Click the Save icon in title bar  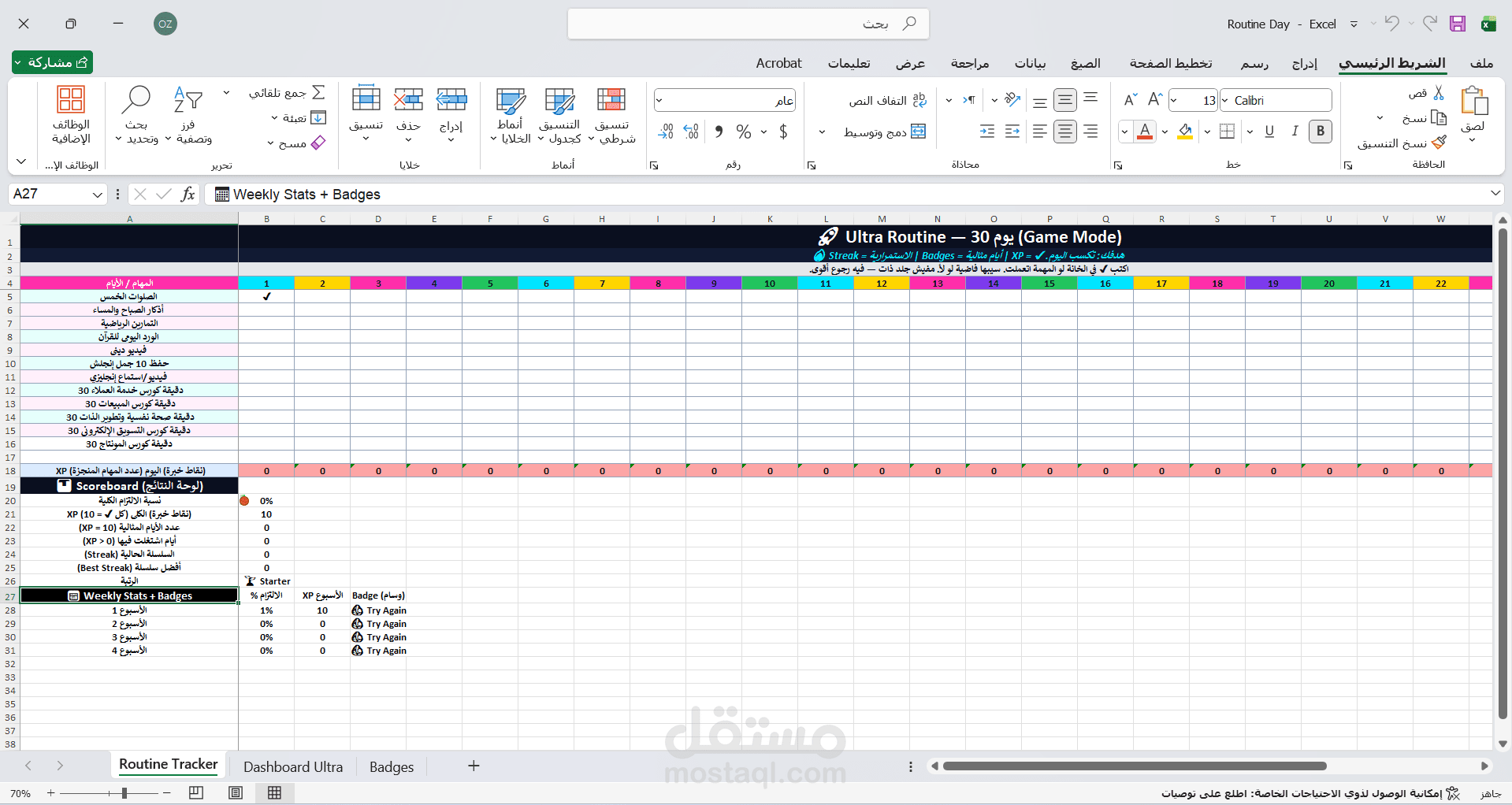click(1458, 24)
